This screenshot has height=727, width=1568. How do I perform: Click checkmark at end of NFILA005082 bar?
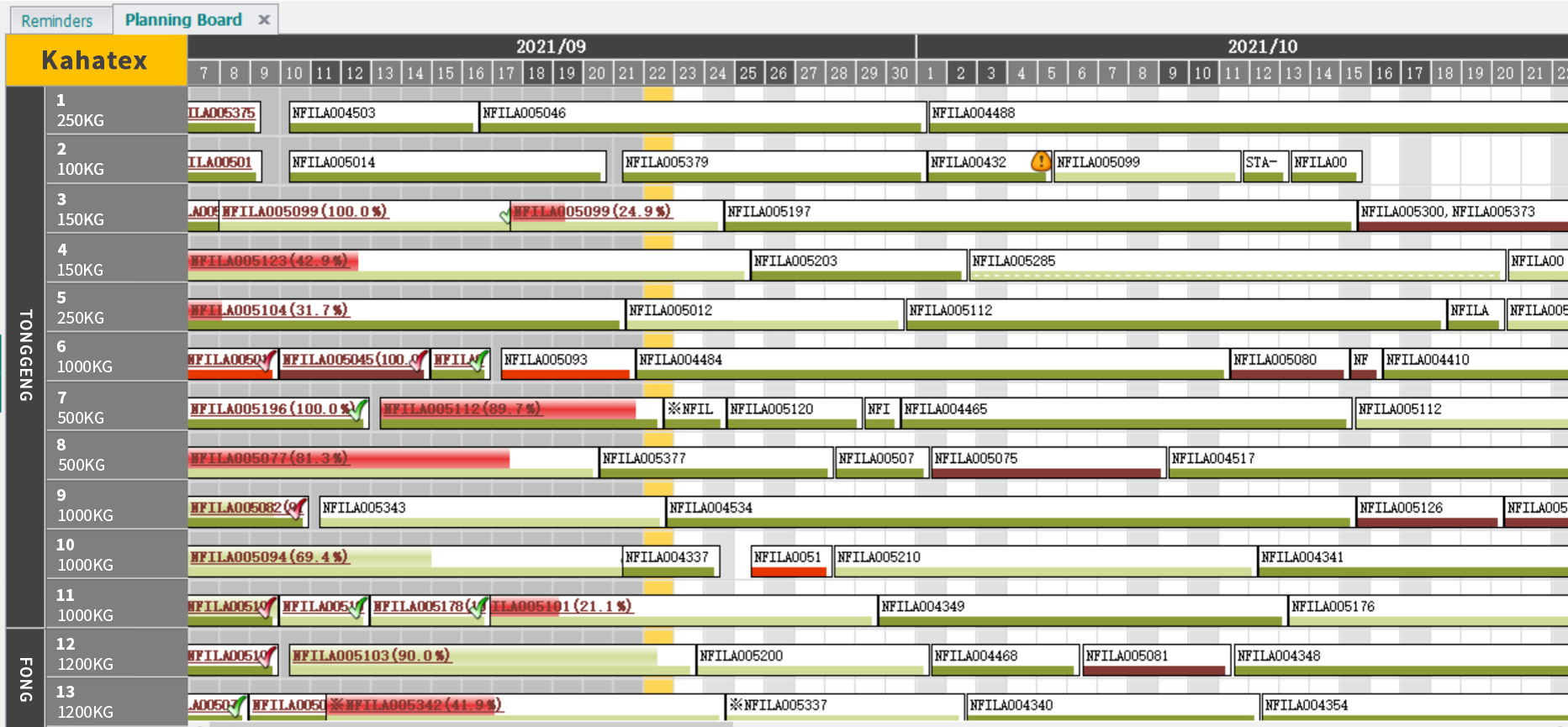[296, 509]
